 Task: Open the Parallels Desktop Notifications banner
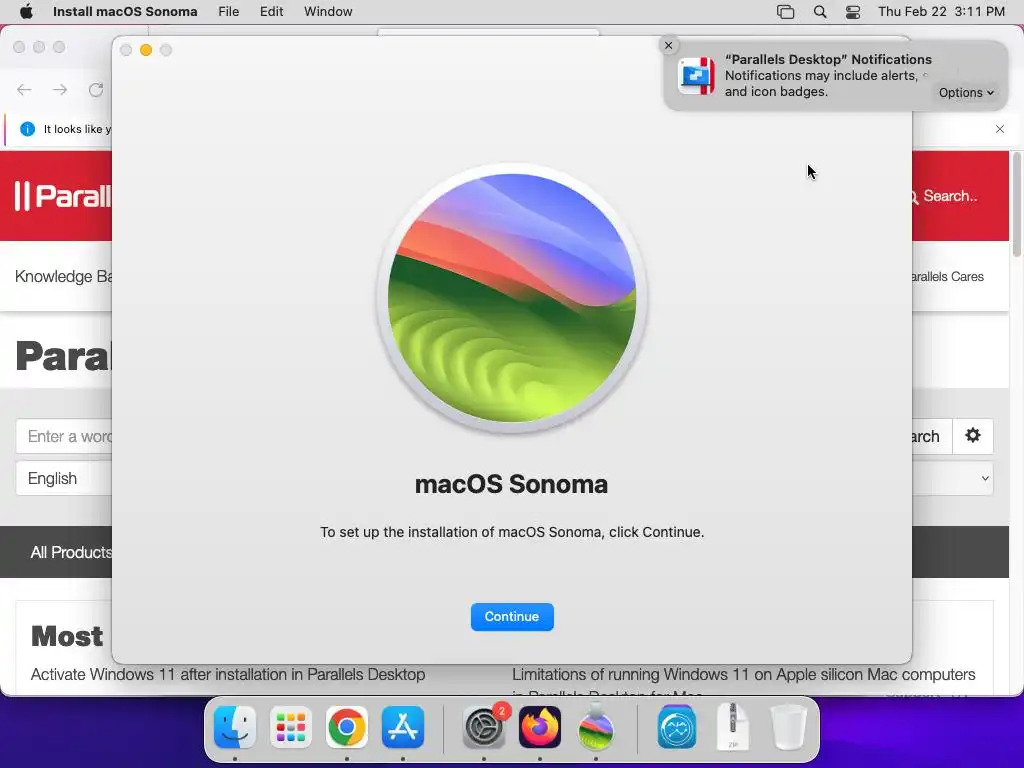(836, 75)
